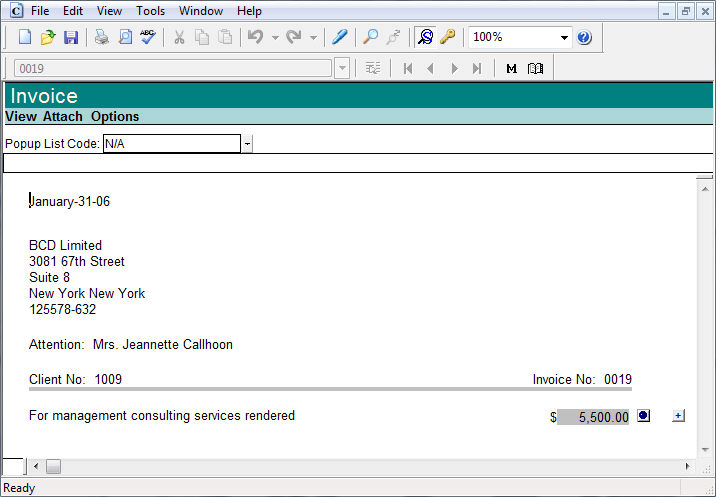Go to the last document
The height and width of the screenshot is (497, 716).
pos(477,69)
